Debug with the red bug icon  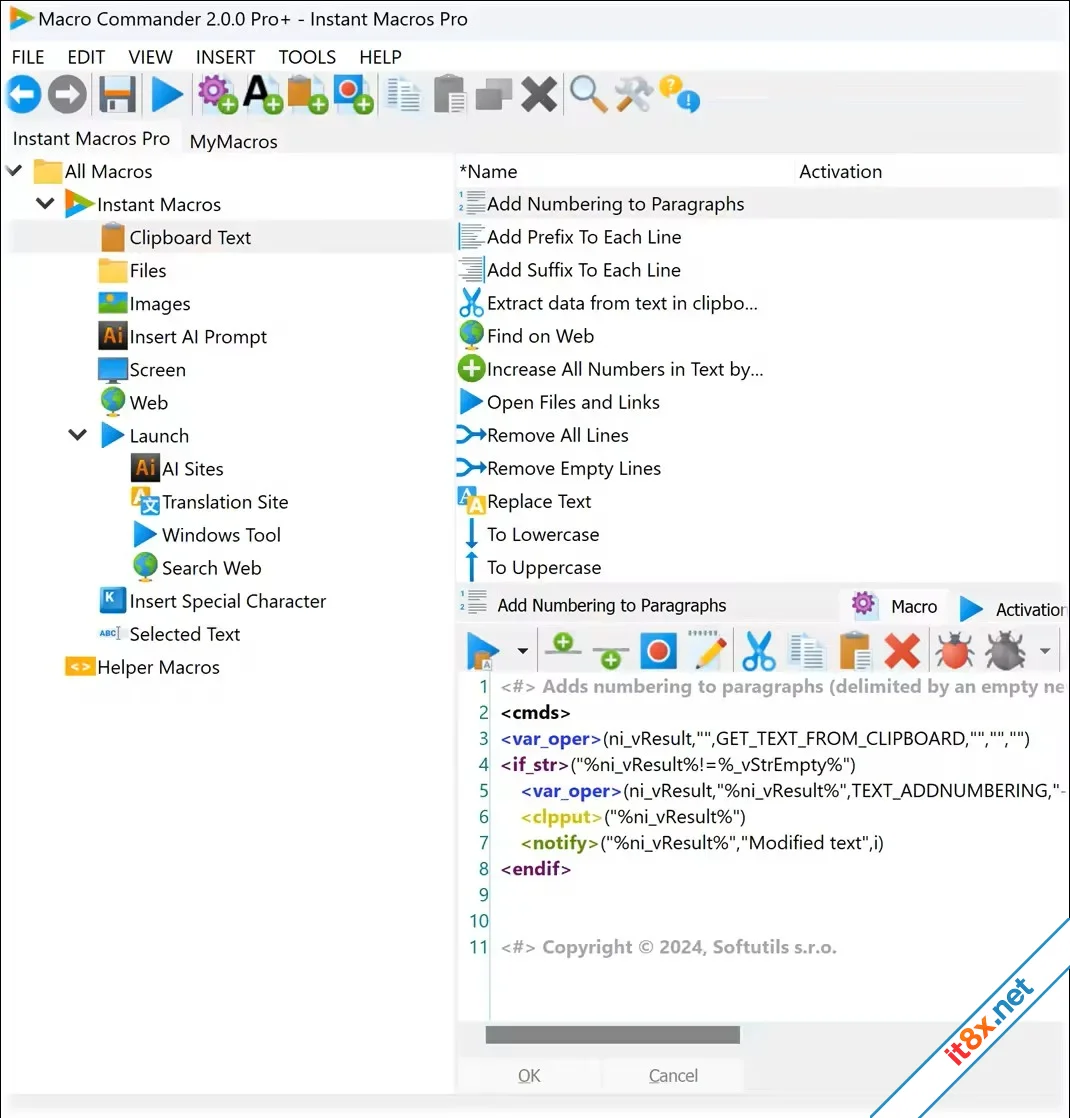954,651
